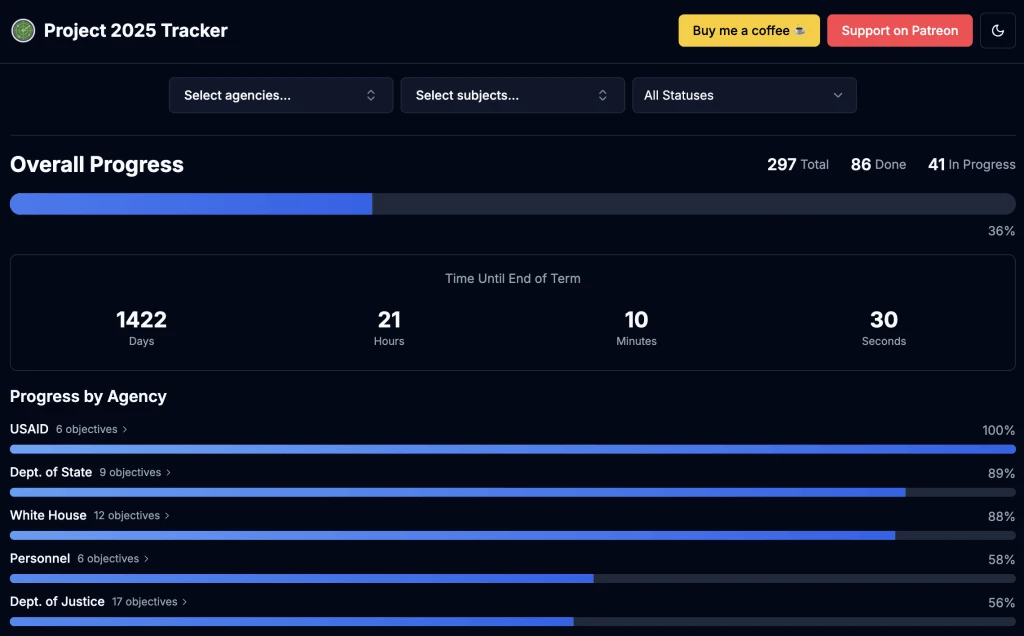Click the Time Until End of Term label
Image resolution: width=1024 pixels, height=636 pixels.
pyautogui.click(x=513, y=278)
